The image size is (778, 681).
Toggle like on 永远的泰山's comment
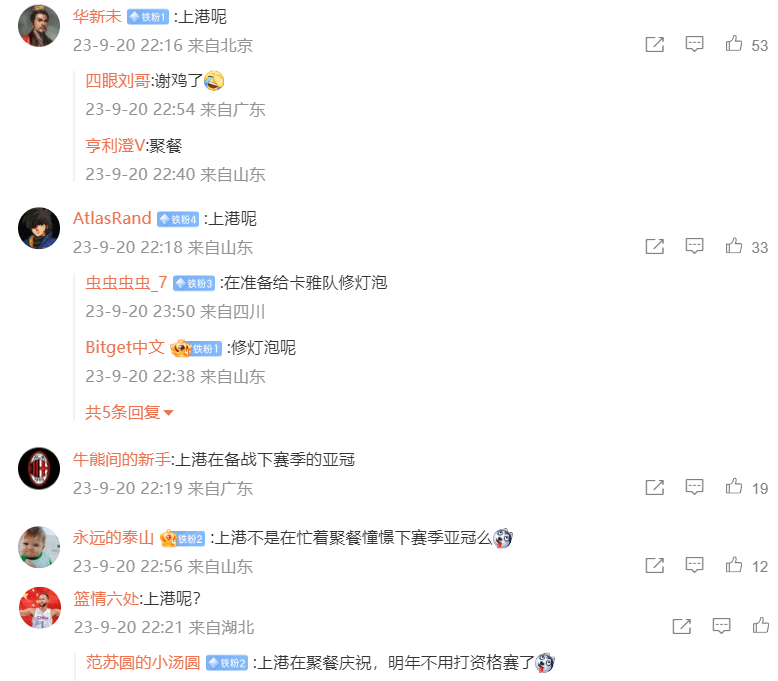(x=734, y=565)
